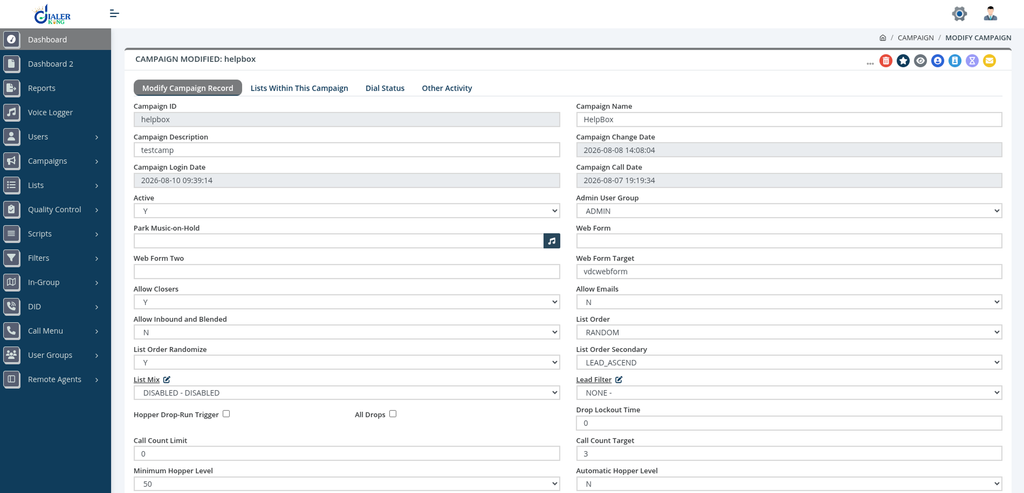Screen dimensions: 1024x493
Task: Click the Quality Control clipboard icon
Action: click(x=11, y=210)
